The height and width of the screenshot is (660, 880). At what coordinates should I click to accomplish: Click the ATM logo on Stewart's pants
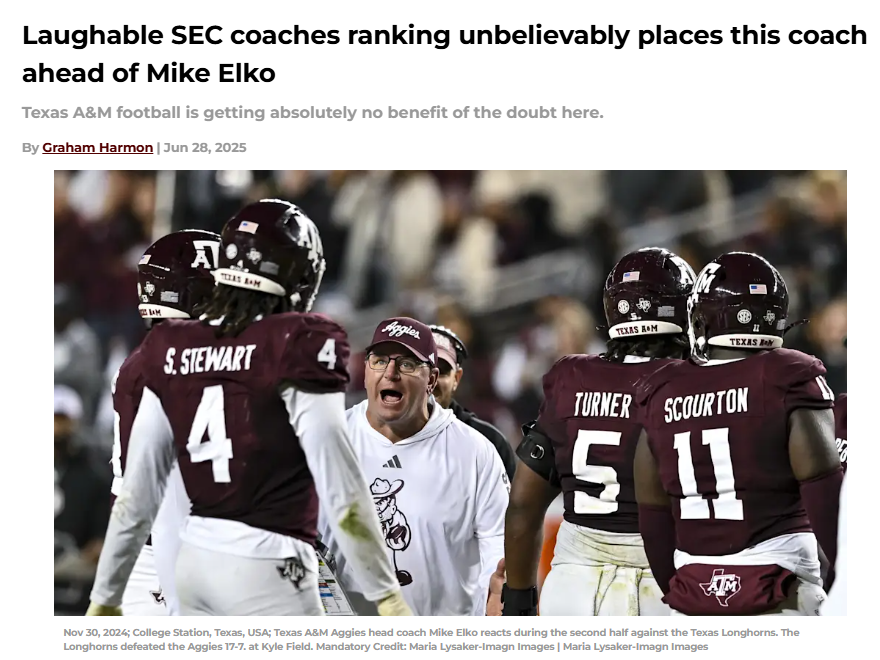click(x=292, y=573)
